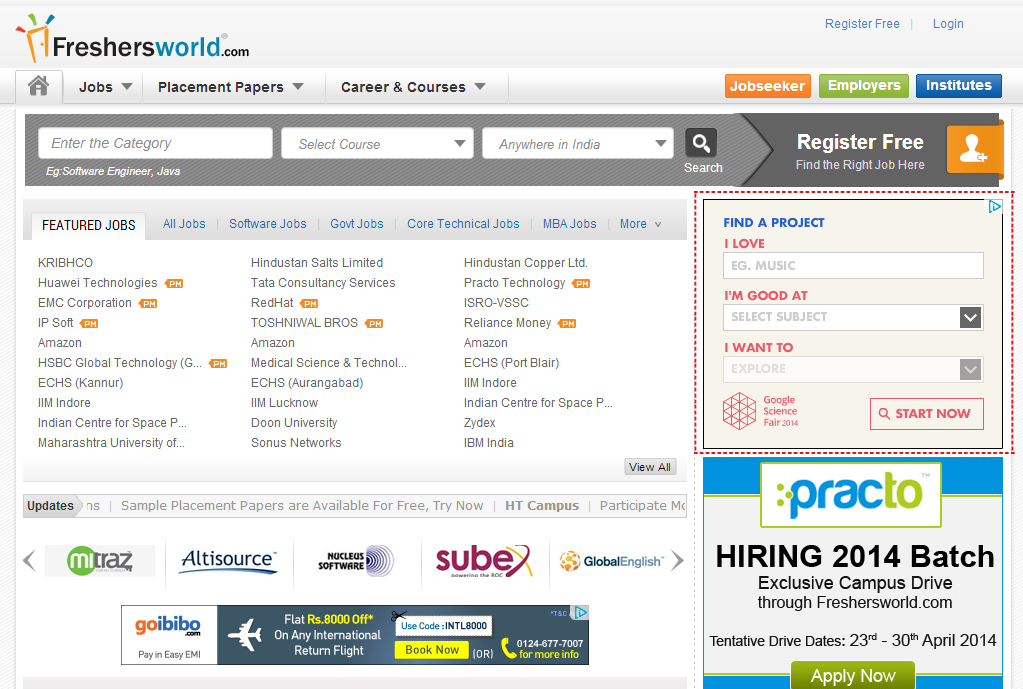Open the Select Course dropdown
The image size is (1023, 689).
point(376,143)
